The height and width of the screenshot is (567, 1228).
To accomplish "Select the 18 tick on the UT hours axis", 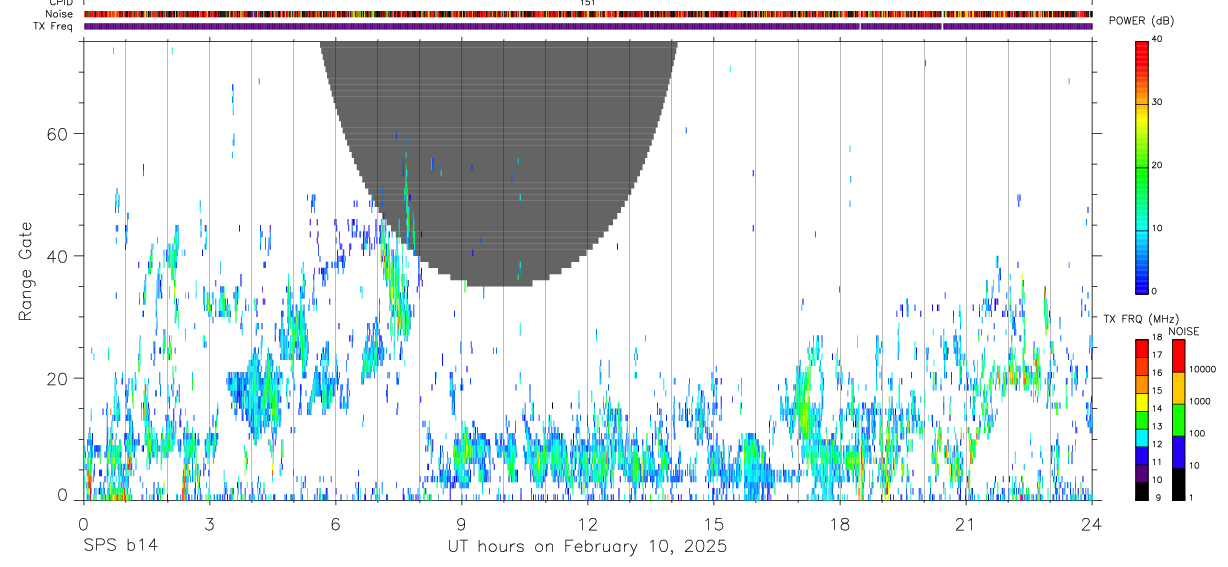I will pyautogui.click(x=840, y=524).
